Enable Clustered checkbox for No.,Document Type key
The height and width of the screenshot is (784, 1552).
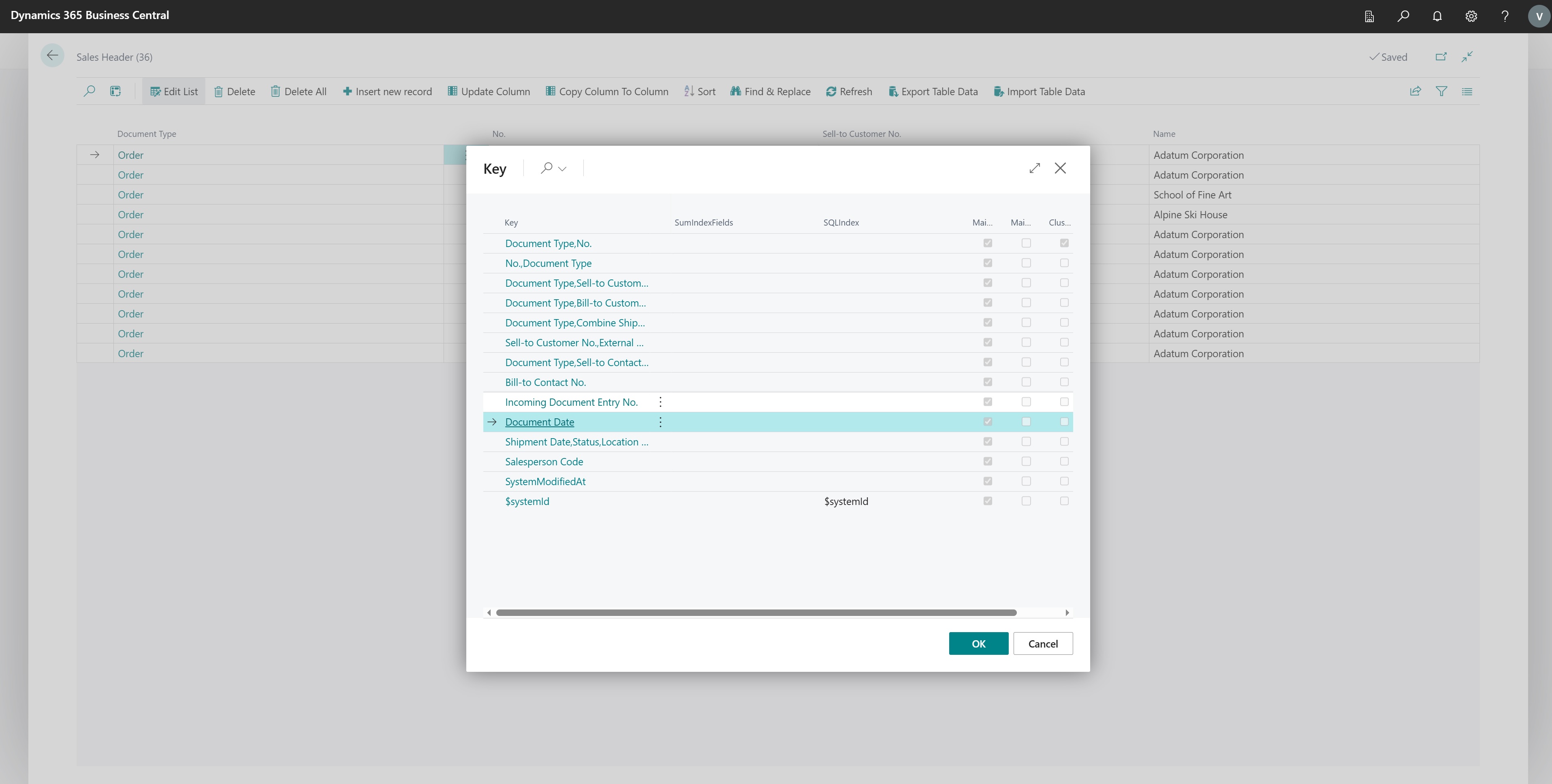[1064, 263]
